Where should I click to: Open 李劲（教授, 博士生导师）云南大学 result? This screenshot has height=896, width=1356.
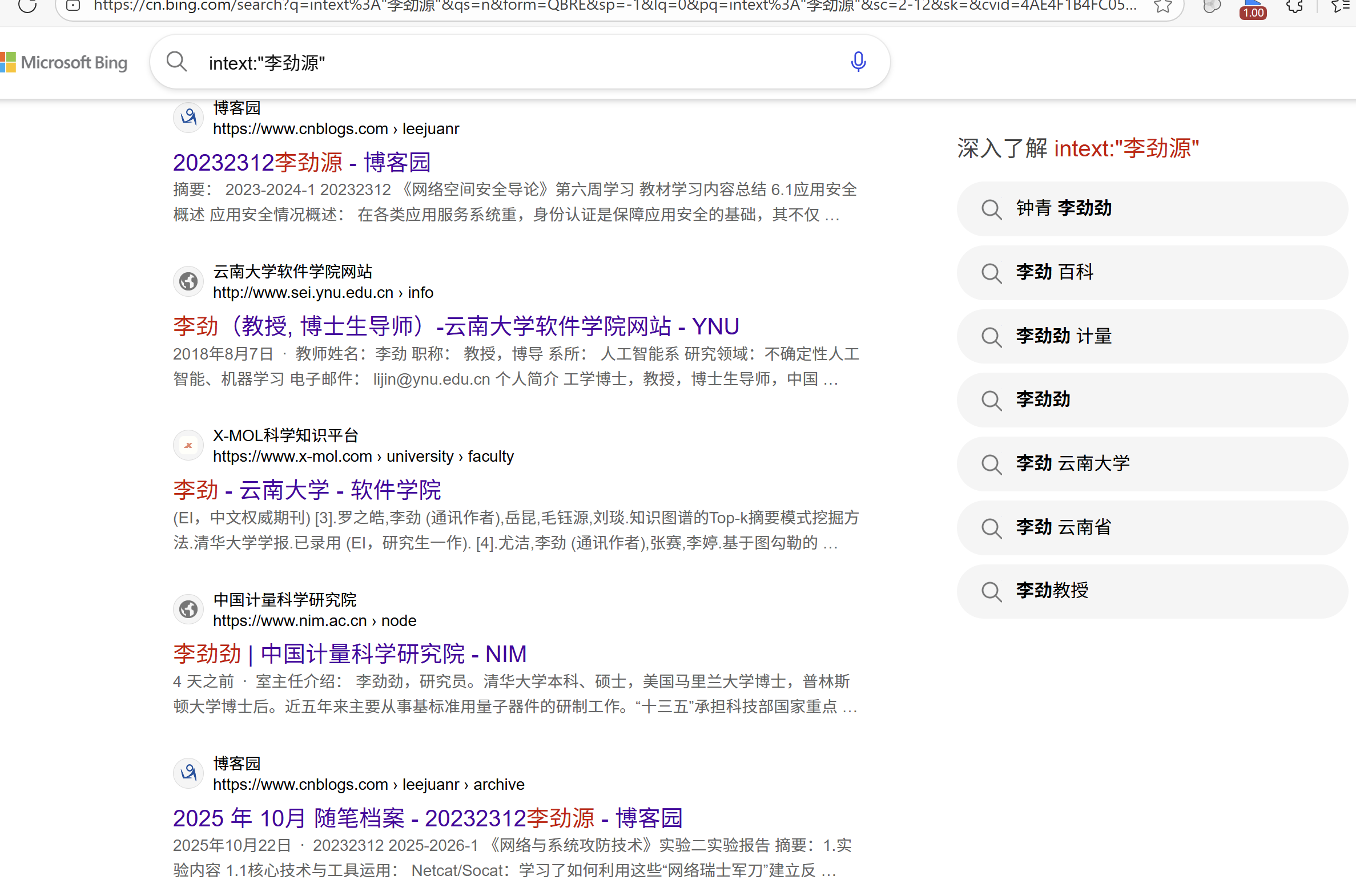tap(456, 326)
